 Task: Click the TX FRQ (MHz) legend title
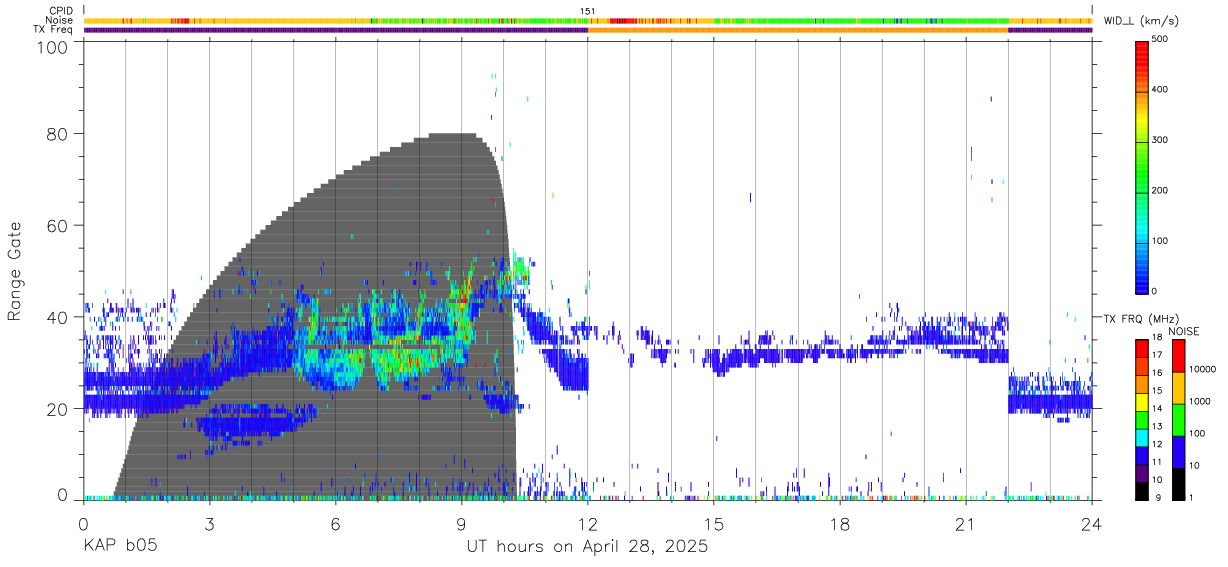(x=1139, y=319)
